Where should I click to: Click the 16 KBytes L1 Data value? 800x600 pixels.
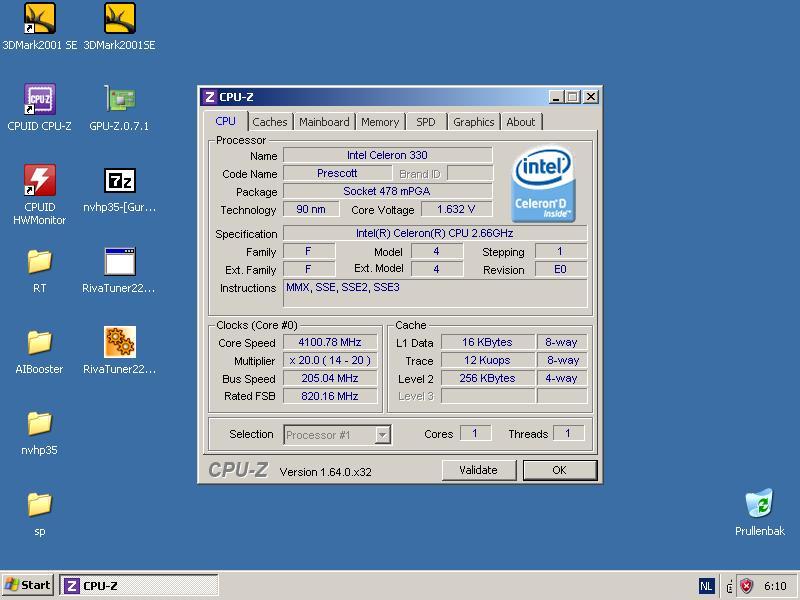[x=488, y=342]
